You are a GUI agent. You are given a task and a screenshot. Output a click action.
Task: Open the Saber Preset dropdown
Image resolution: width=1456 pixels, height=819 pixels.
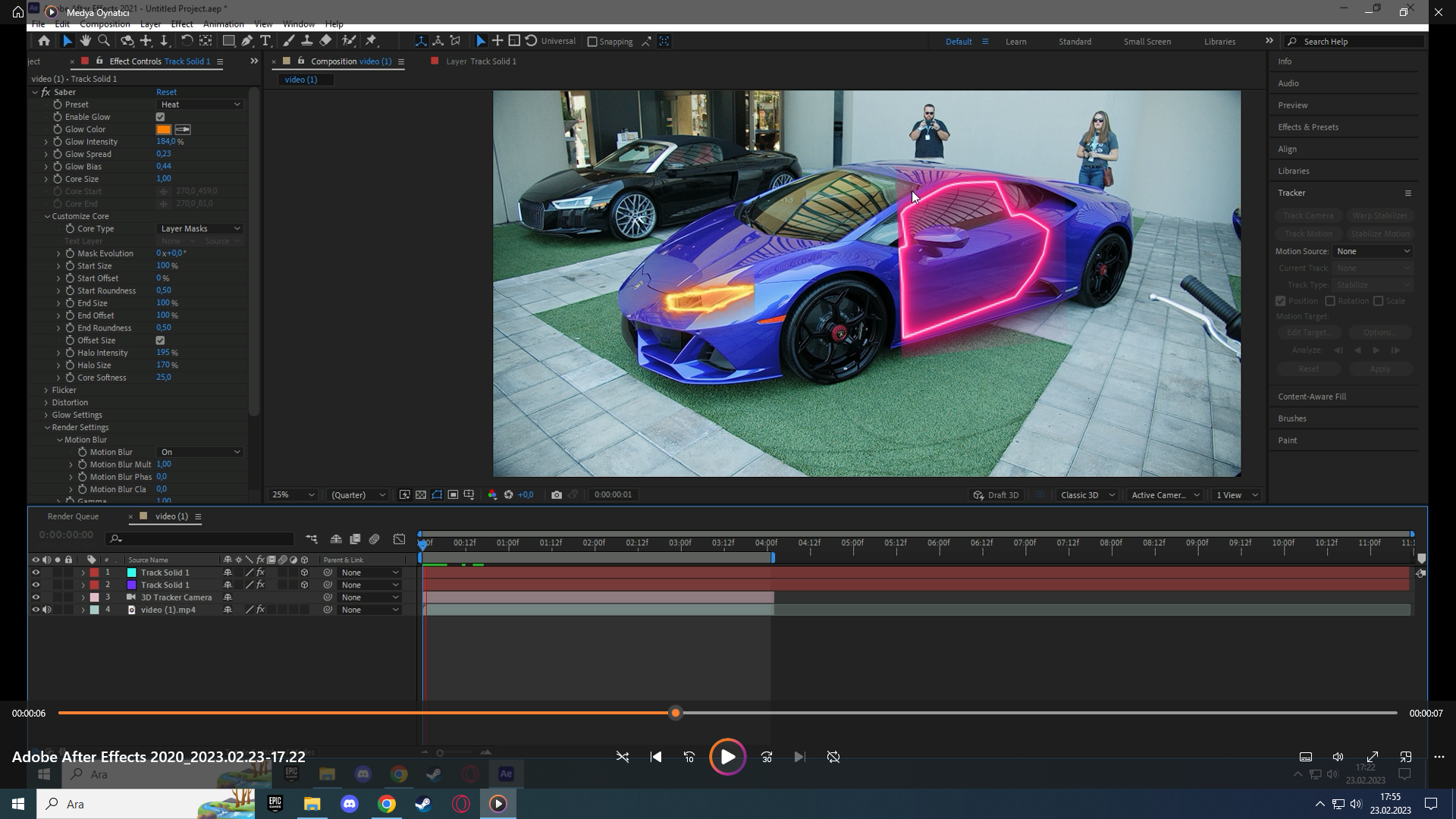coord(200,105)
